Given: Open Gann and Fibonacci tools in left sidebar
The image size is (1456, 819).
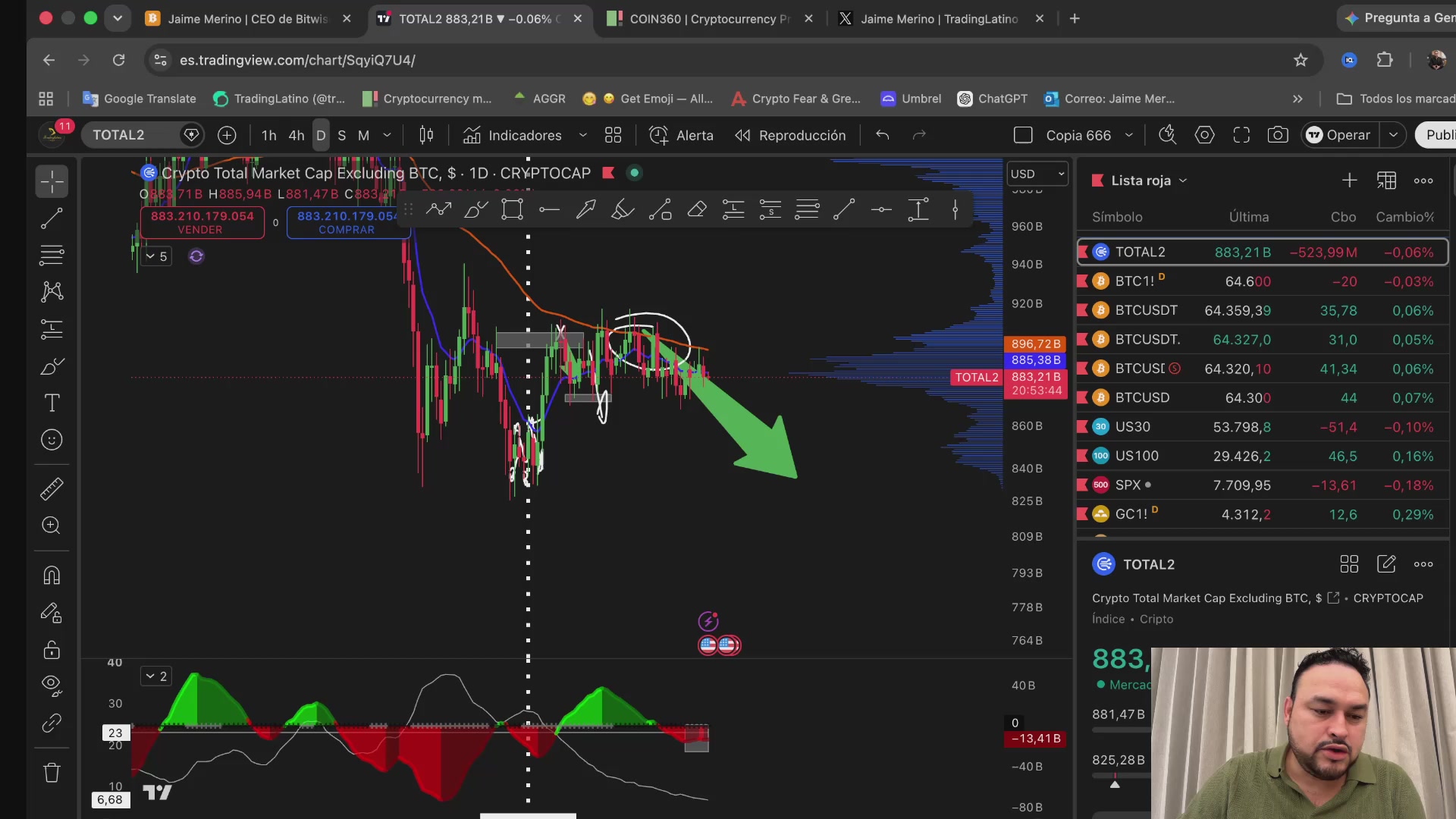Looking at the screenshot, I should pos(52,256).
